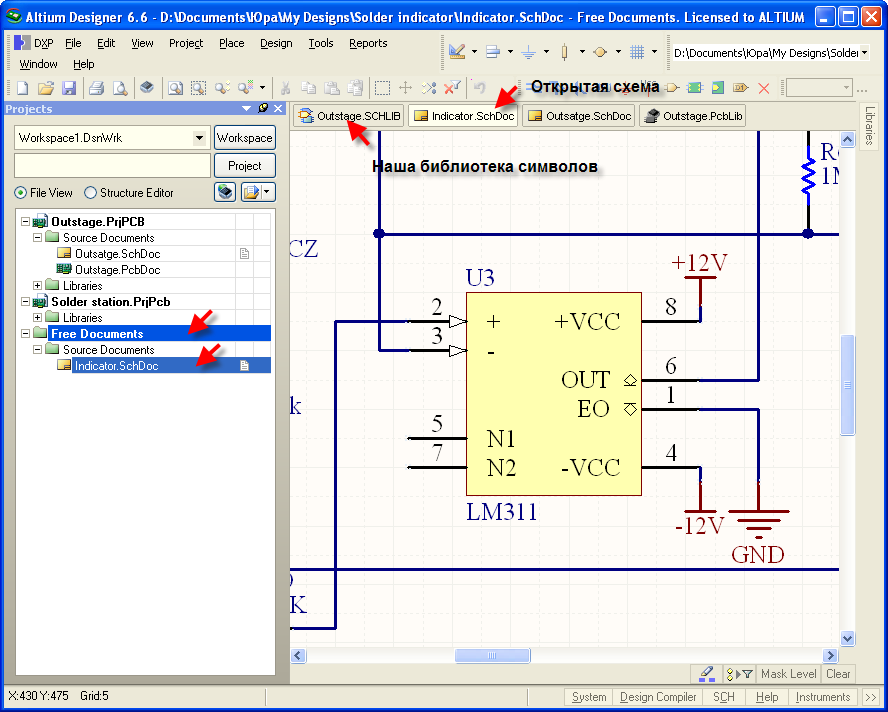Click the Print toolbar icon
This screenshot has height=712, width=888.
click(97, 88)
